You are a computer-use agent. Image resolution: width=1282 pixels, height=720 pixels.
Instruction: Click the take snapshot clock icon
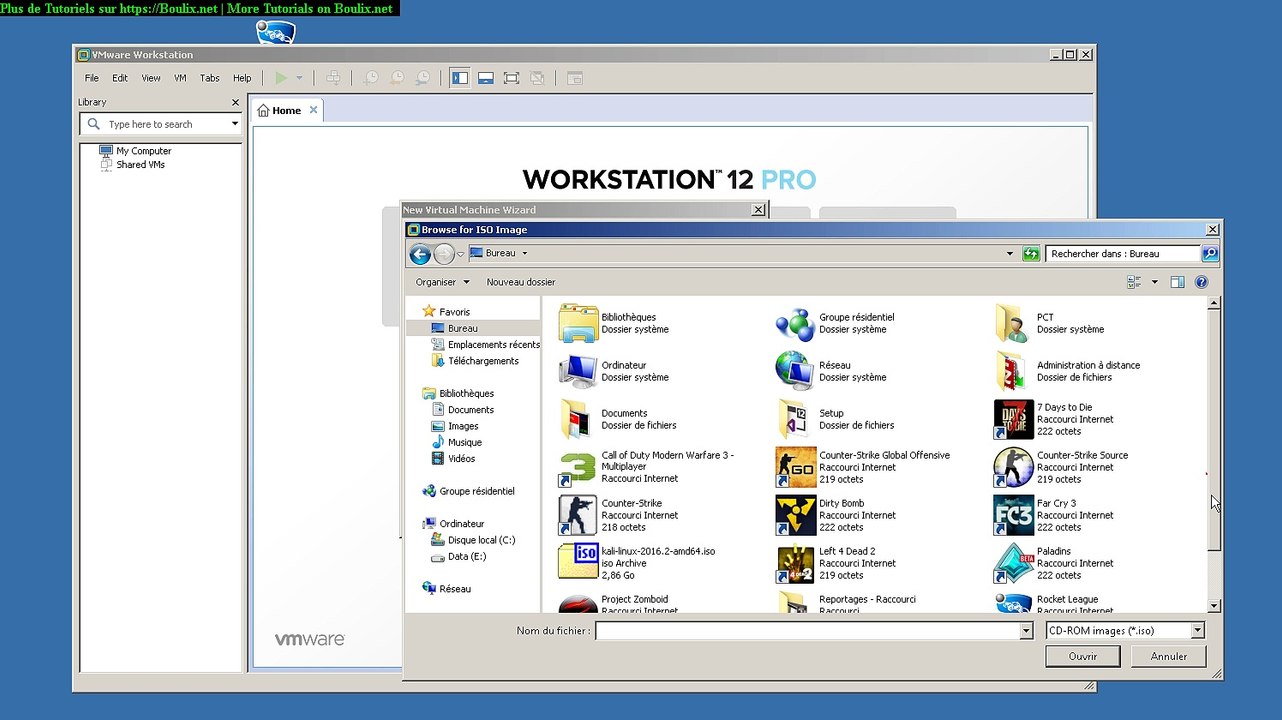[371, 78]
